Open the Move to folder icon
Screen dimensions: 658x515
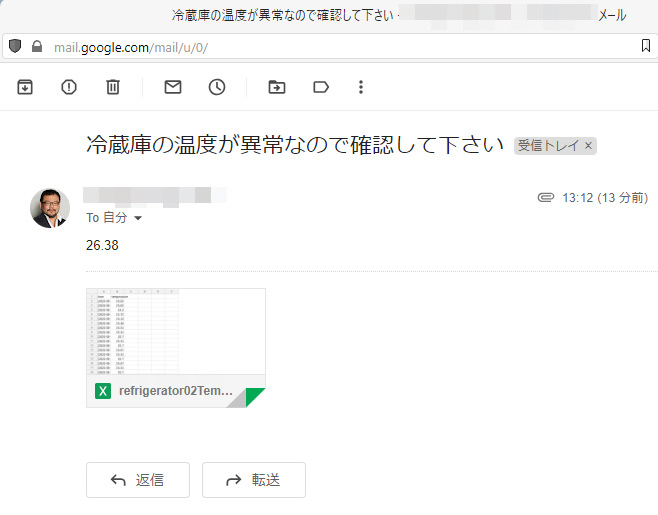point(277,87)
